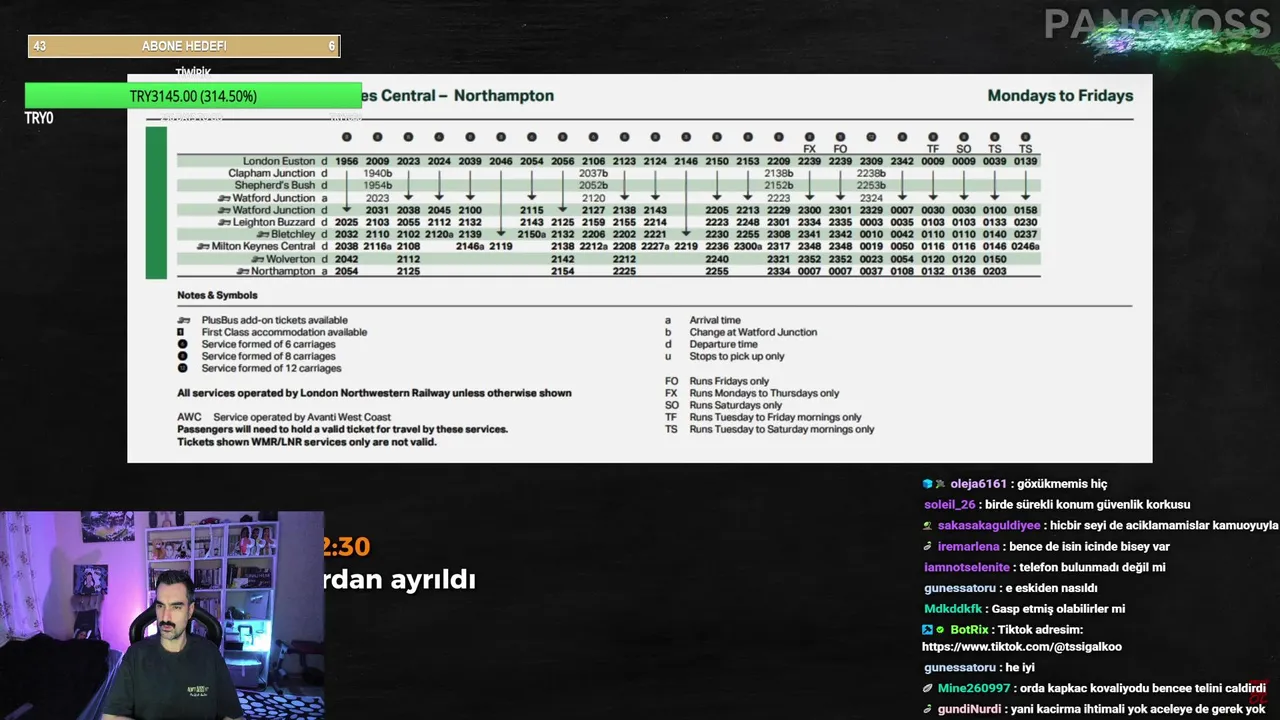Click the leaf badge beside Mine260997
This screenshot has width=1280, height=720.
[928, 689]
